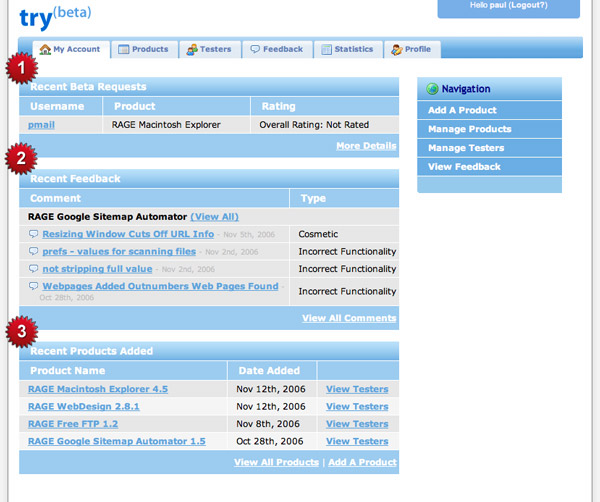This screenshot has height=502, width=600.
Task: Open the not stripping full value comment
Action: (x=97, y=269)
